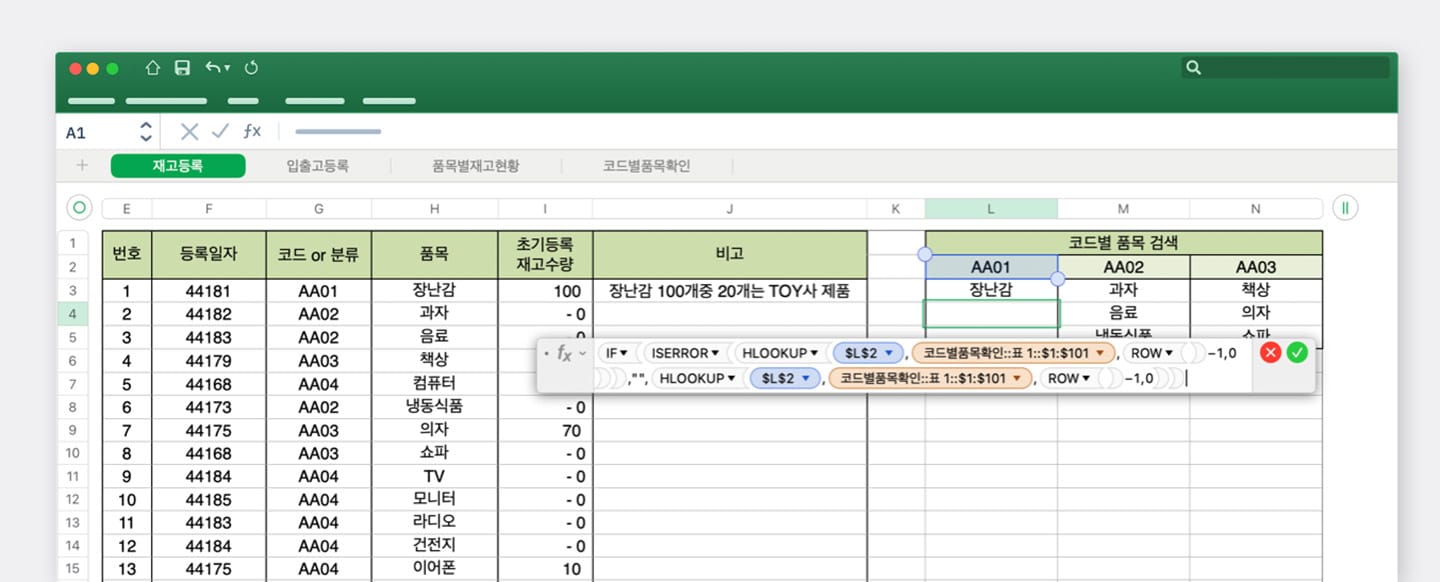The width and height of the screenshot is (1440, 582).
Task: Open the Undo history dropdown arrow
Action: pyautogui.click(x=227, y=68)
